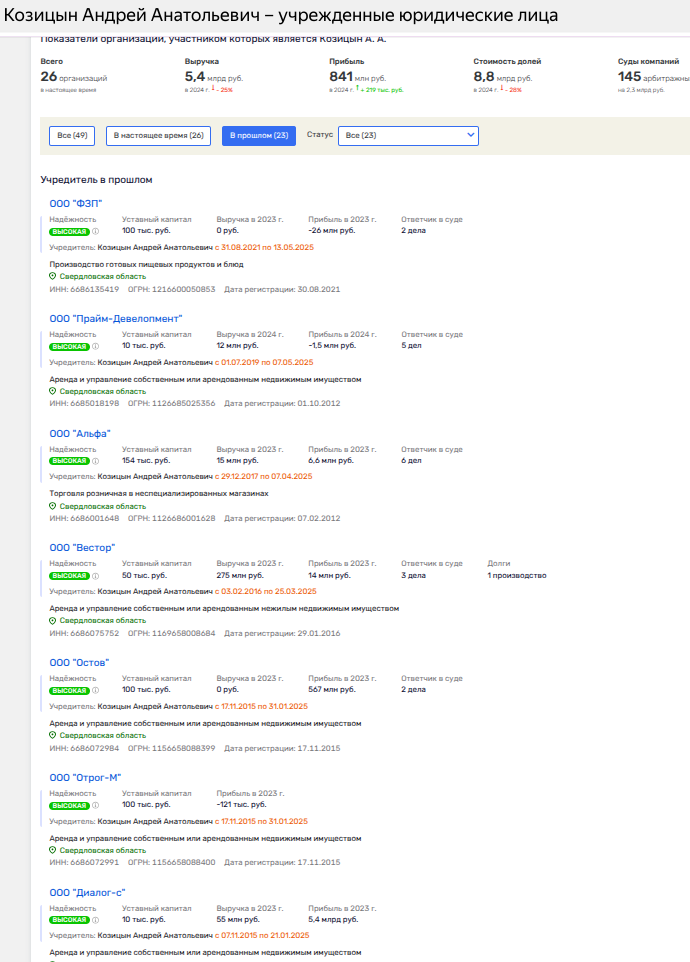Open the ООО "Диалог-с" company link
The image size is (690, 962).
tap(87, 893)
